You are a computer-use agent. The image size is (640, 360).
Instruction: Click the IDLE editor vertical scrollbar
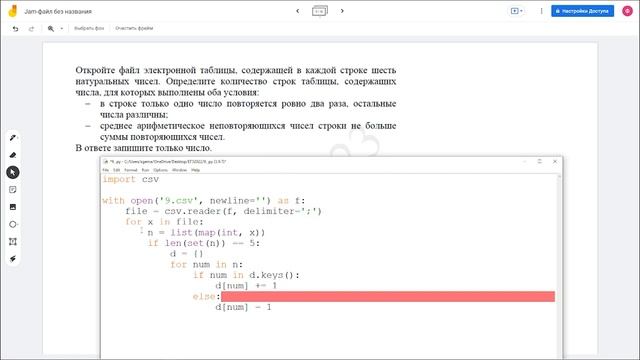559,266
